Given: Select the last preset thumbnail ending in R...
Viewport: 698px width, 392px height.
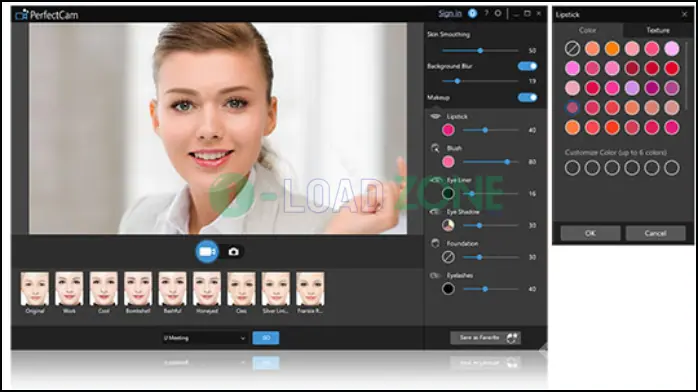Looking at the screenshot, I should 310,289.
